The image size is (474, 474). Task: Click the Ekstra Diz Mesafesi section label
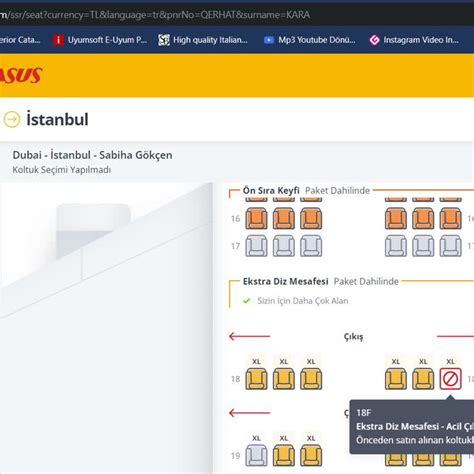286,281
